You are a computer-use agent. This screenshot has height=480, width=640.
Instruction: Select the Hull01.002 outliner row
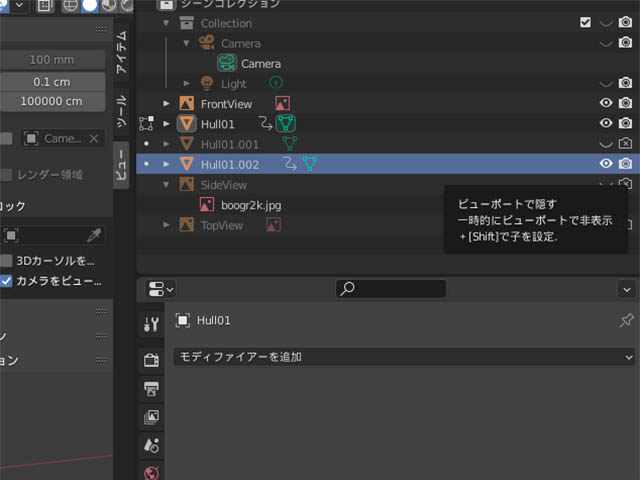point(387,164)
